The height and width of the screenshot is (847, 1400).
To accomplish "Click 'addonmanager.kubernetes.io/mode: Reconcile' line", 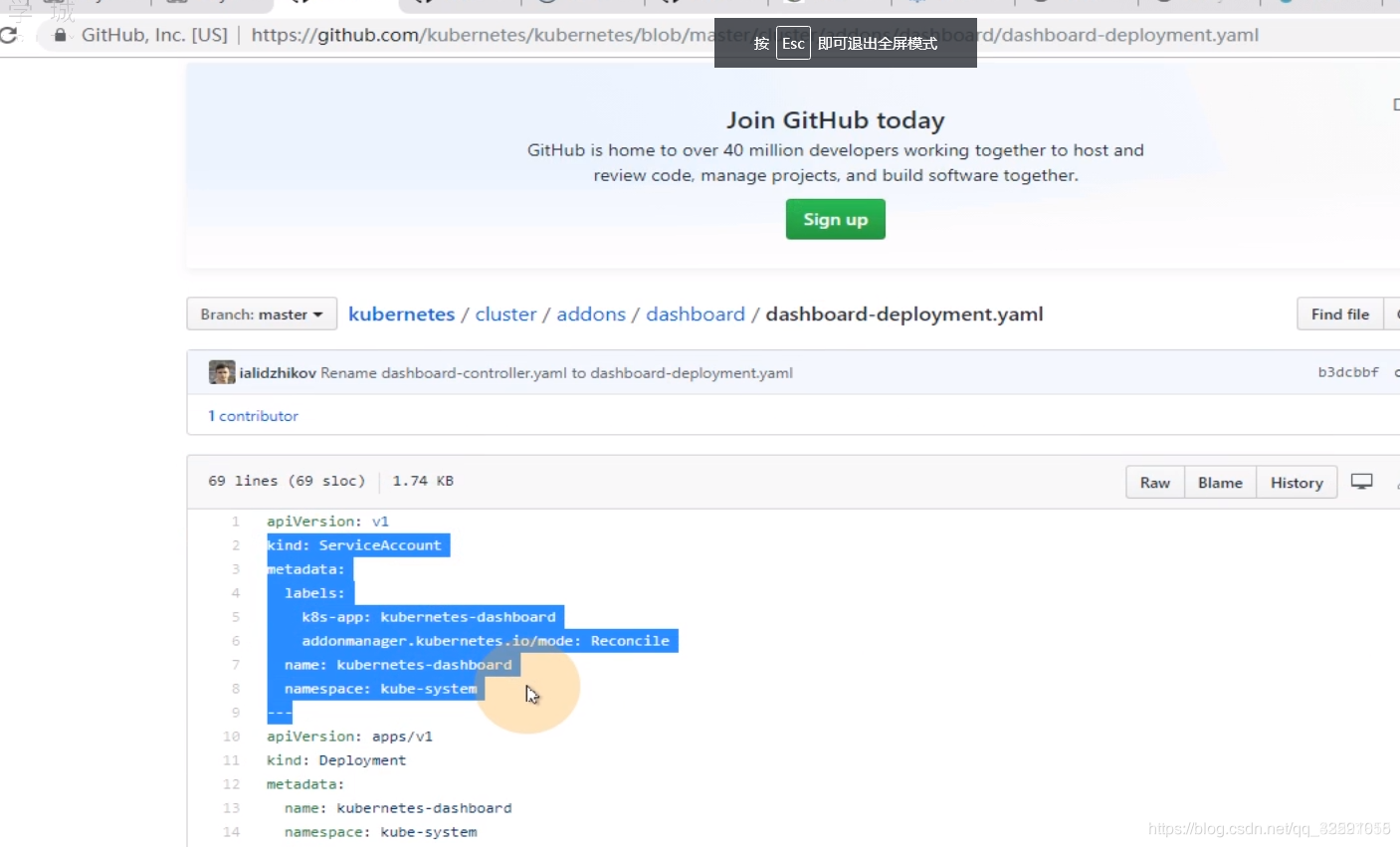I will 486,641.
